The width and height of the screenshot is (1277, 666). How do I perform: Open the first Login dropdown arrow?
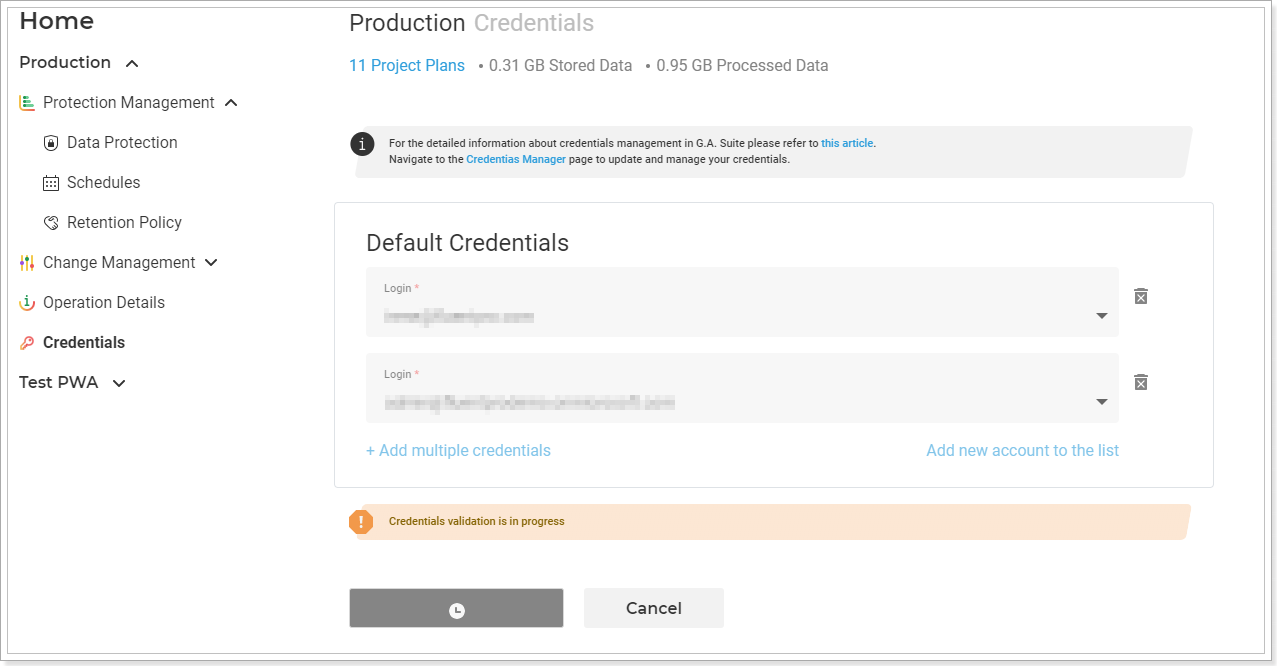1101,316
